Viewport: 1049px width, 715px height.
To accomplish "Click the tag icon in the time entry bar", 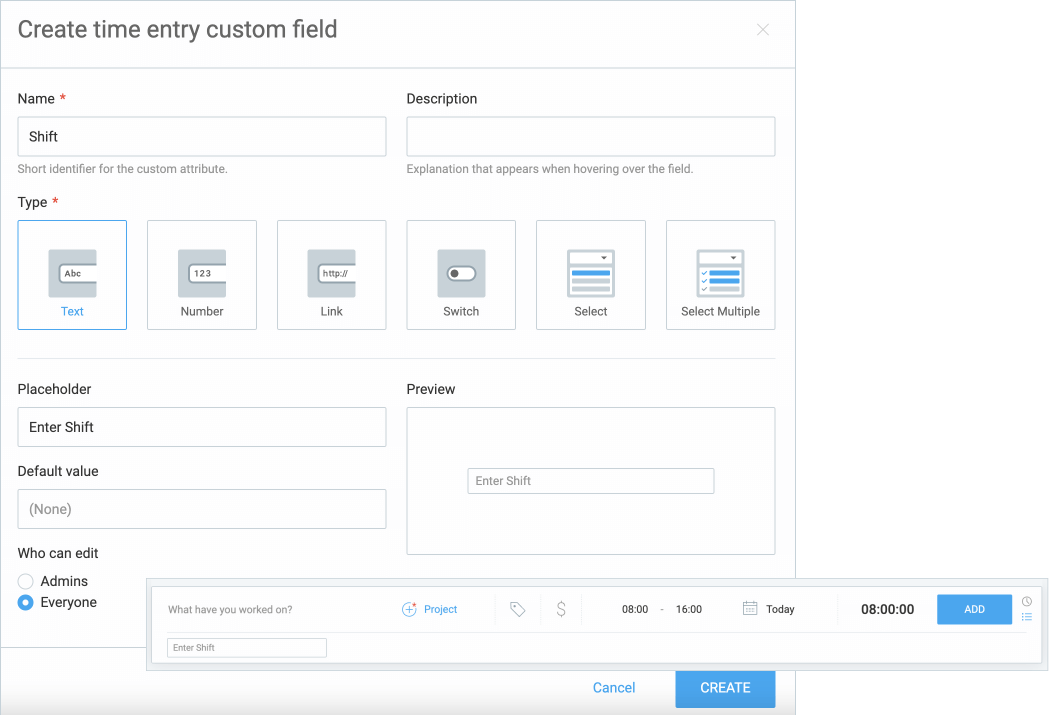I will click(517, 608).
